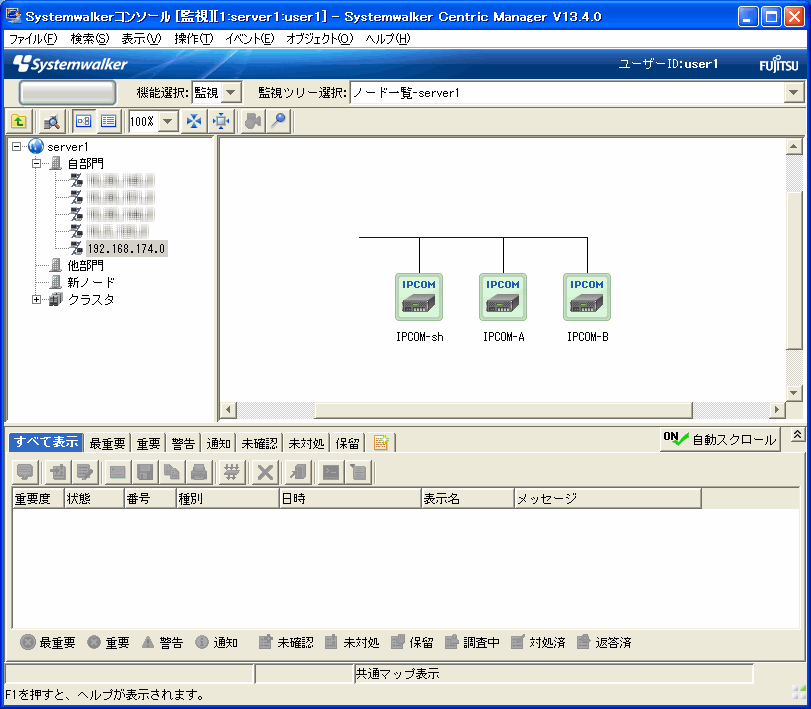Click the grayed camera icon in toolbar
This screenshot has width=811, height=709.
253,121
